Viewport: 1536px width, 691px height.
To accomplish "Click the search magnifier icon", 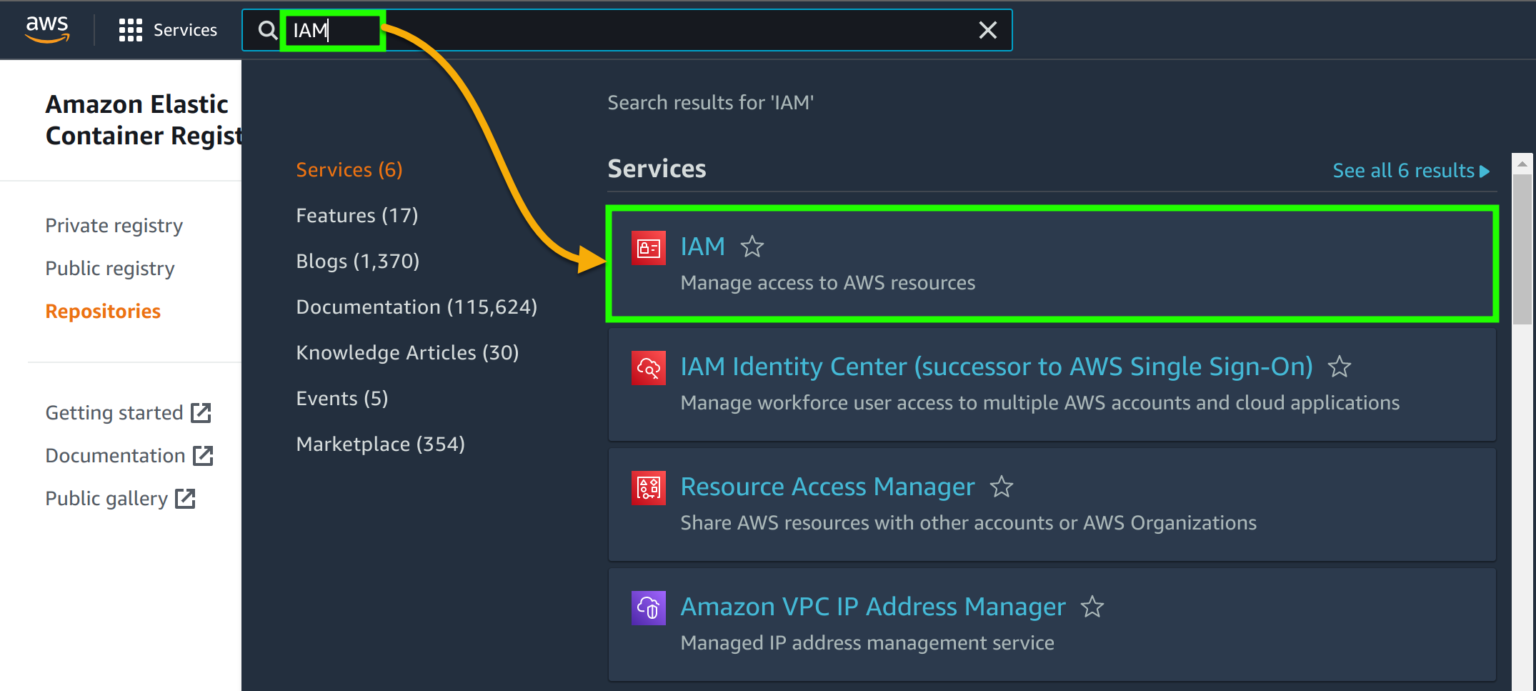I will point(265,30).
